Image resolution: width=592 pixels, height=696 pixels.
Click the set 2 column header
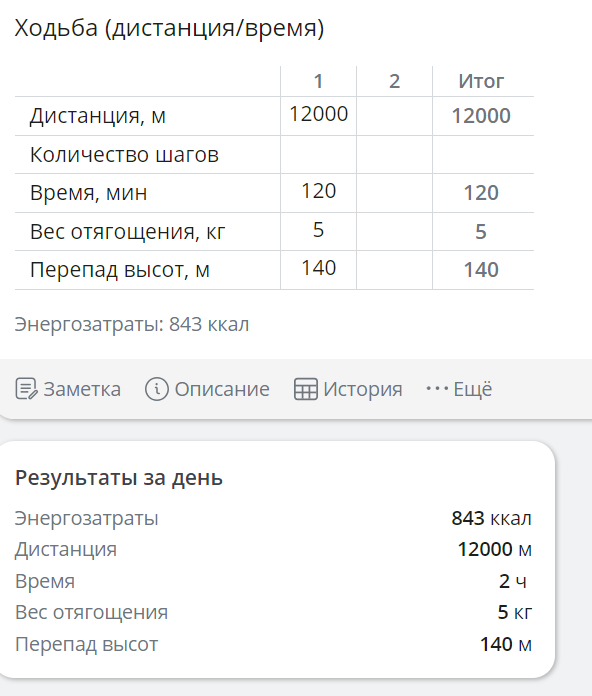(395, 81)
